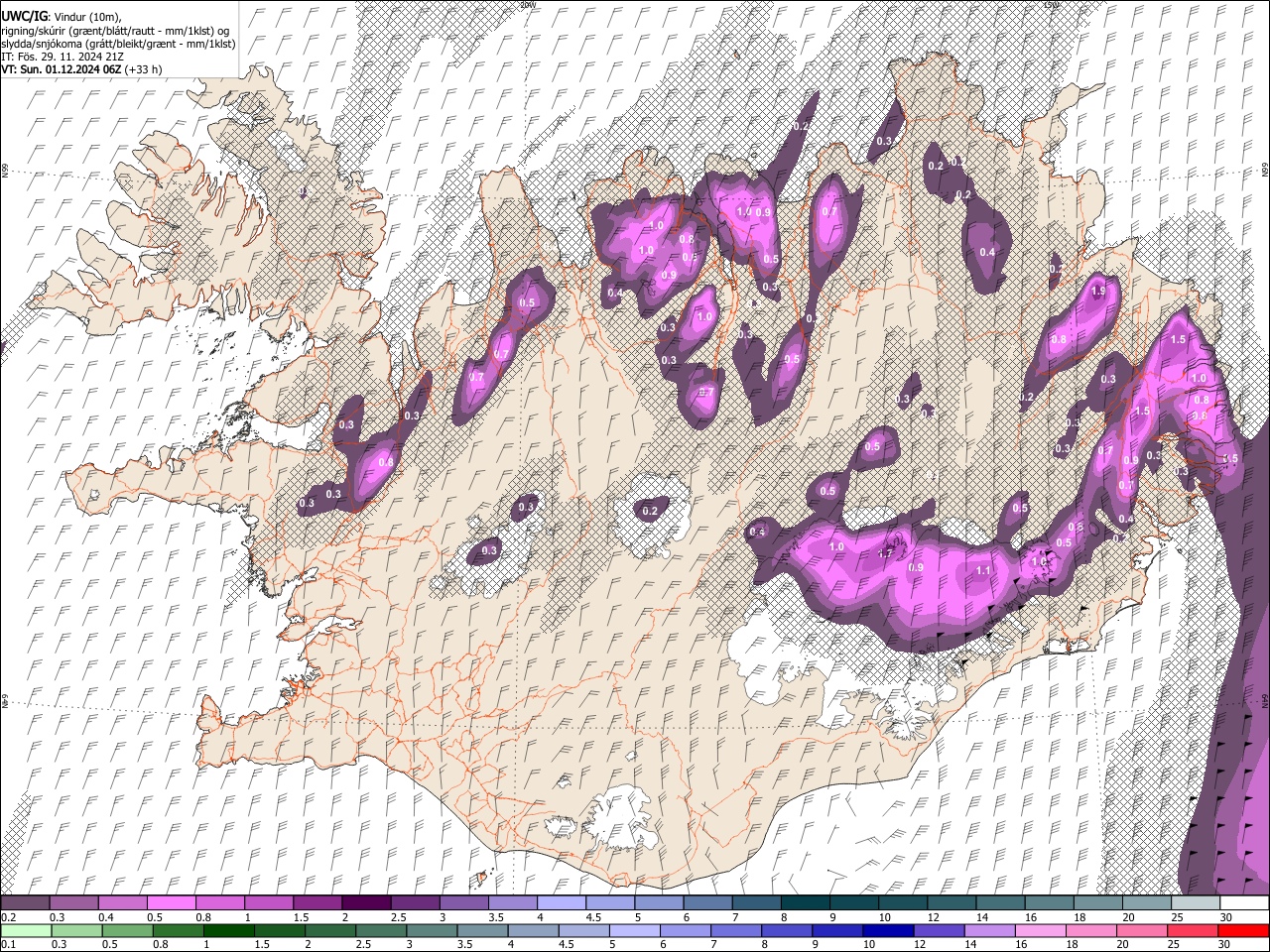Viewport: 1270px width, 952px height.
Task: Select snow scale swatch labeled 0.4
Action: tap(122, 902)
